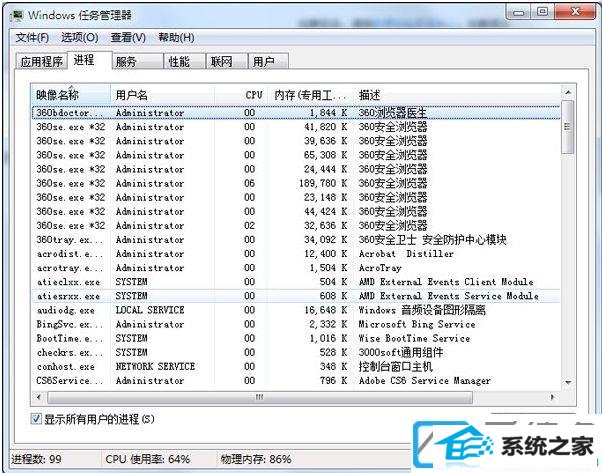This screenshot has width=602, height=473.
Task: Open the 查看(V) menu
Action: coord(128,38)
